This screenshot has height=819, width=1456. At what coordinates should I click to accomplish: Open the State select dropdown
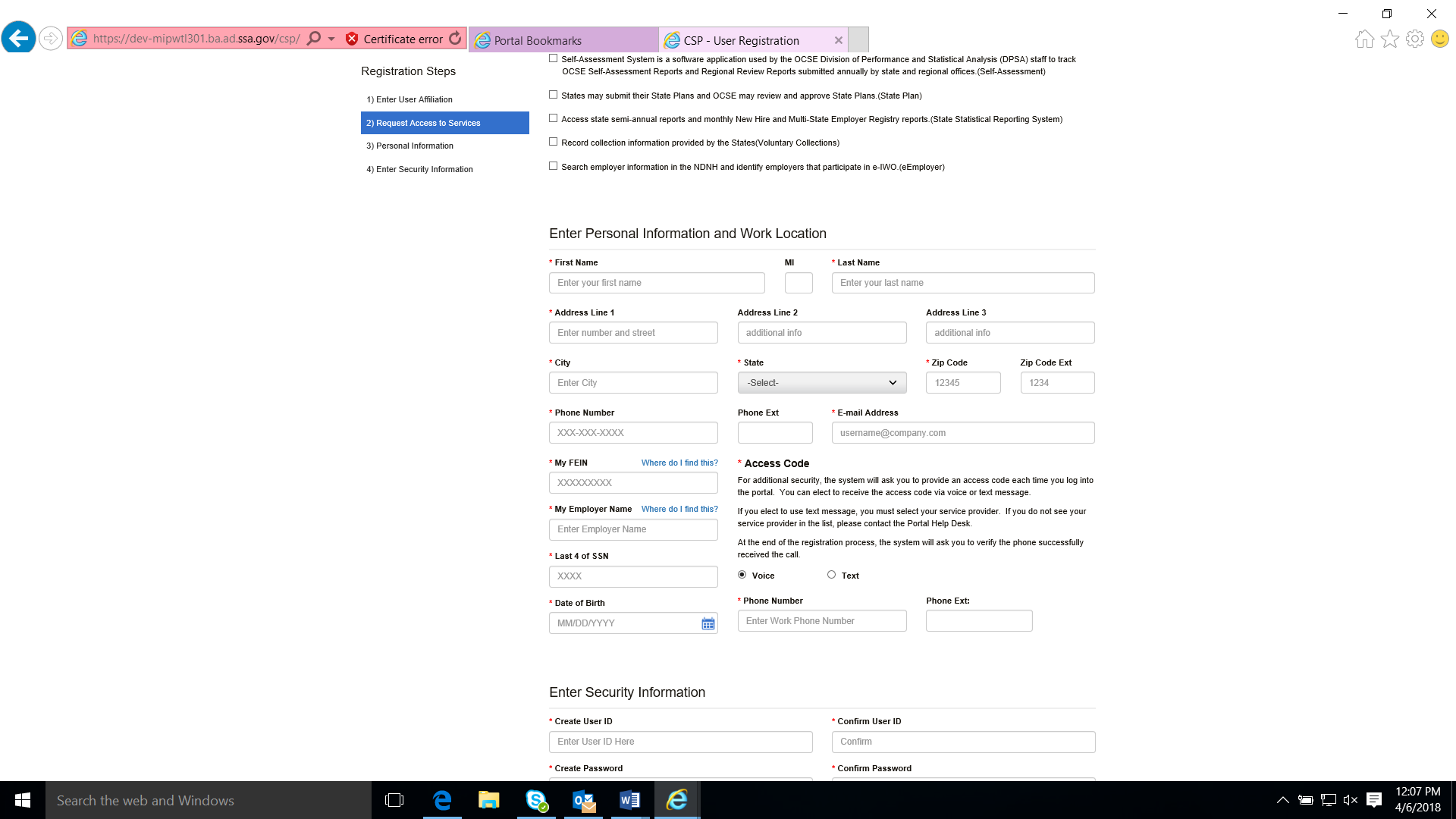821,383
